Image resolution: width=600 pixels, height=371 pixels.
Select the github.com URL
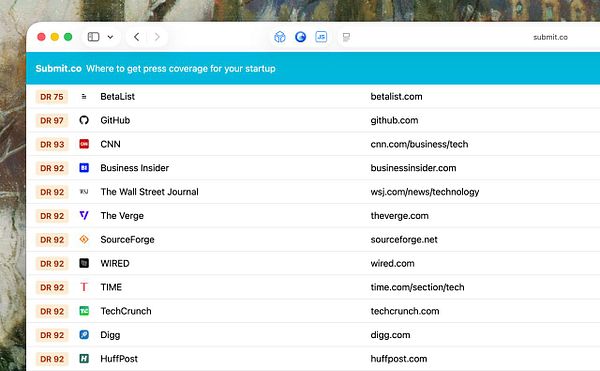(394, 120)
